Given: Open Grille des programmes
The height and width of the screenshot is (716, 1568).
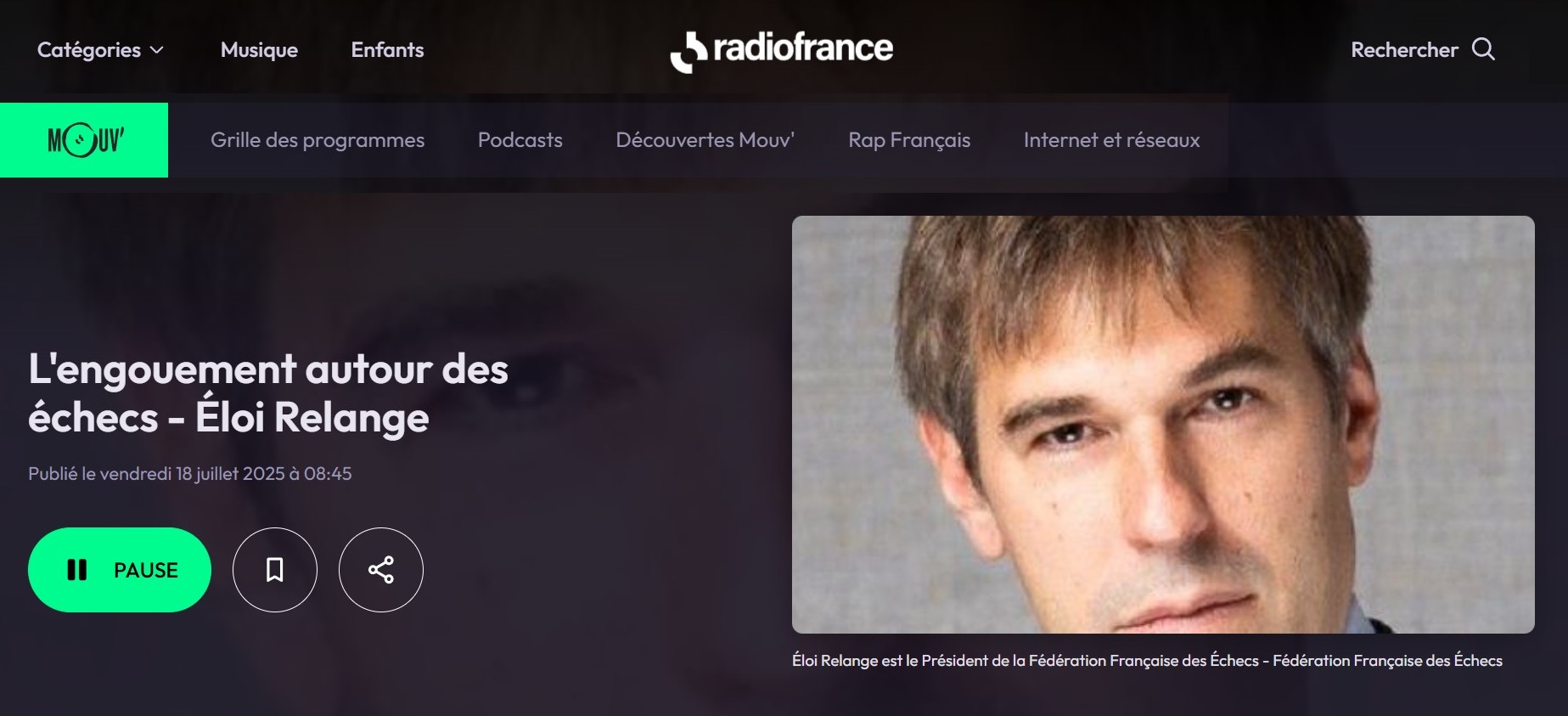Looking at the screenshot, I should [318, 140].
